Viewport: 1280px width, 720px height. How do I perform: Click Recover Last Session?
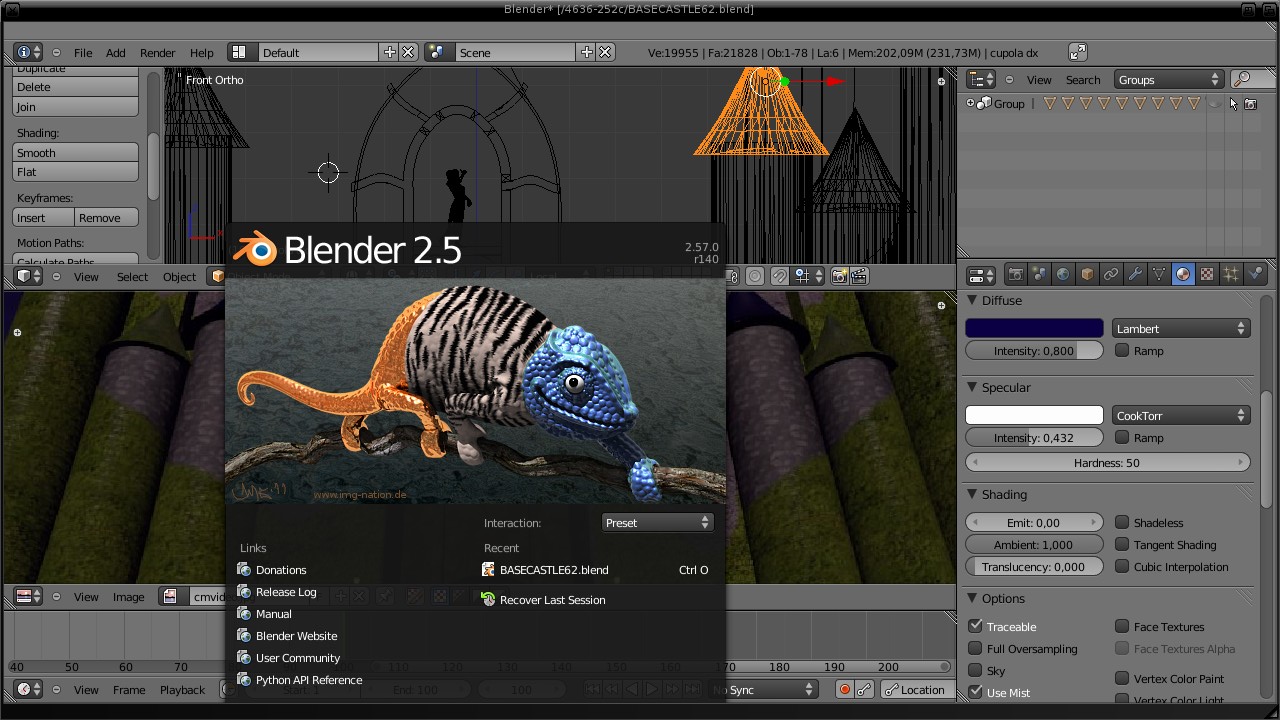[552, 600]
